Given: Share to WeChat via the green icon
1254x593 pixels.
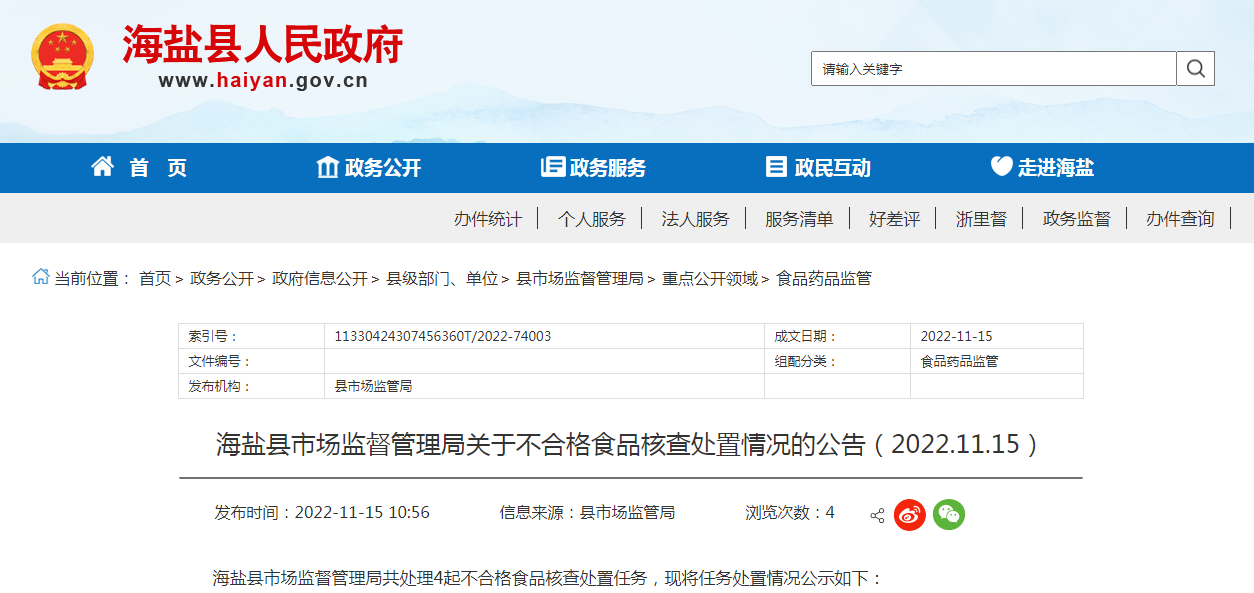Looking at the screenshot, I should [949, 514].
